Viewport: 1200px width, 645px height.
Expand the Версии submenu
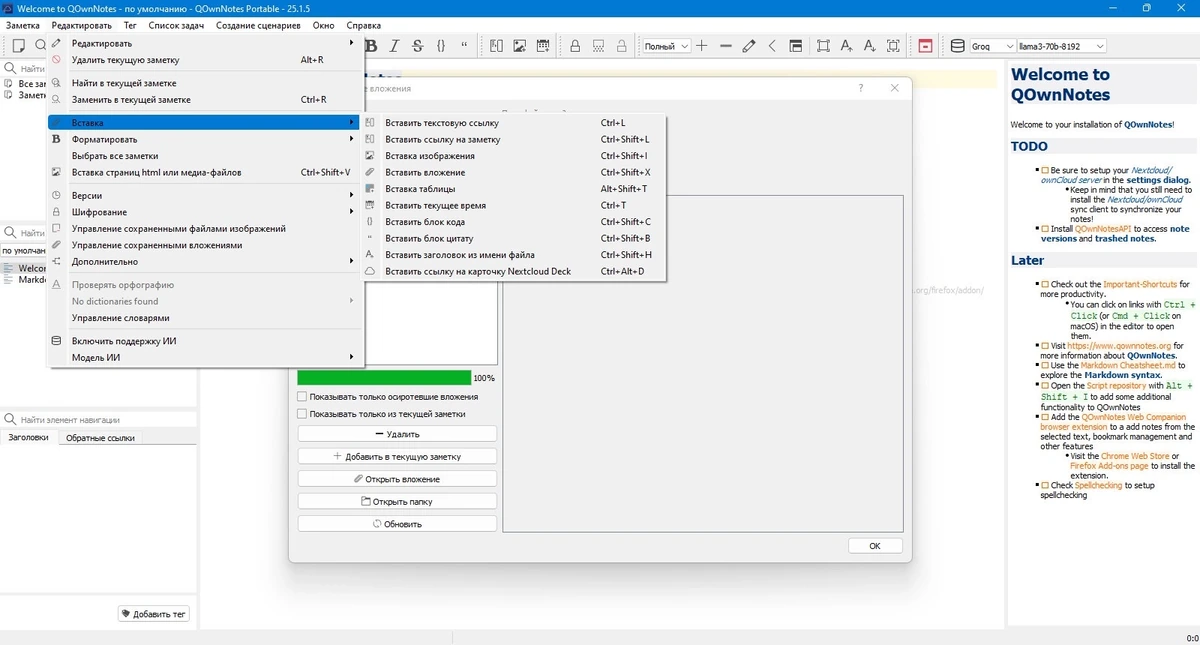pos(205,196)
